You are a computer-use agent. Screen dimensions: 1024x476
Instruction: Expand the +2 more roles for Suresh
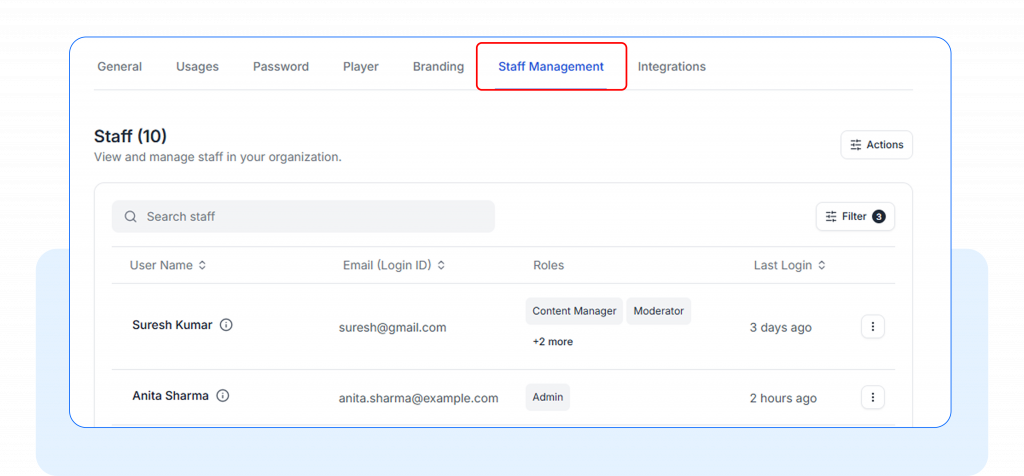[552, 342]
